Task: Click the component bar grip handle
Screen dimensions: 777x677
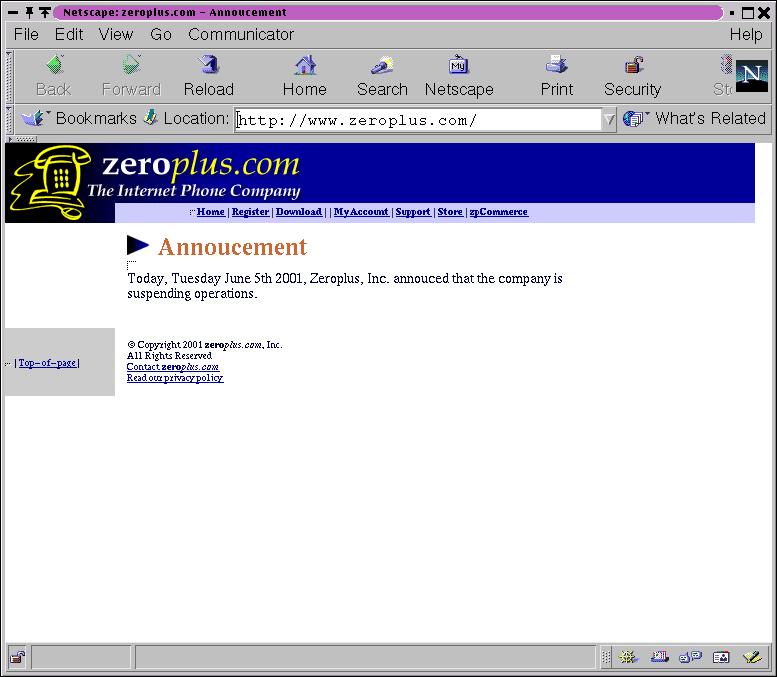Action: (x=606, y=657)
